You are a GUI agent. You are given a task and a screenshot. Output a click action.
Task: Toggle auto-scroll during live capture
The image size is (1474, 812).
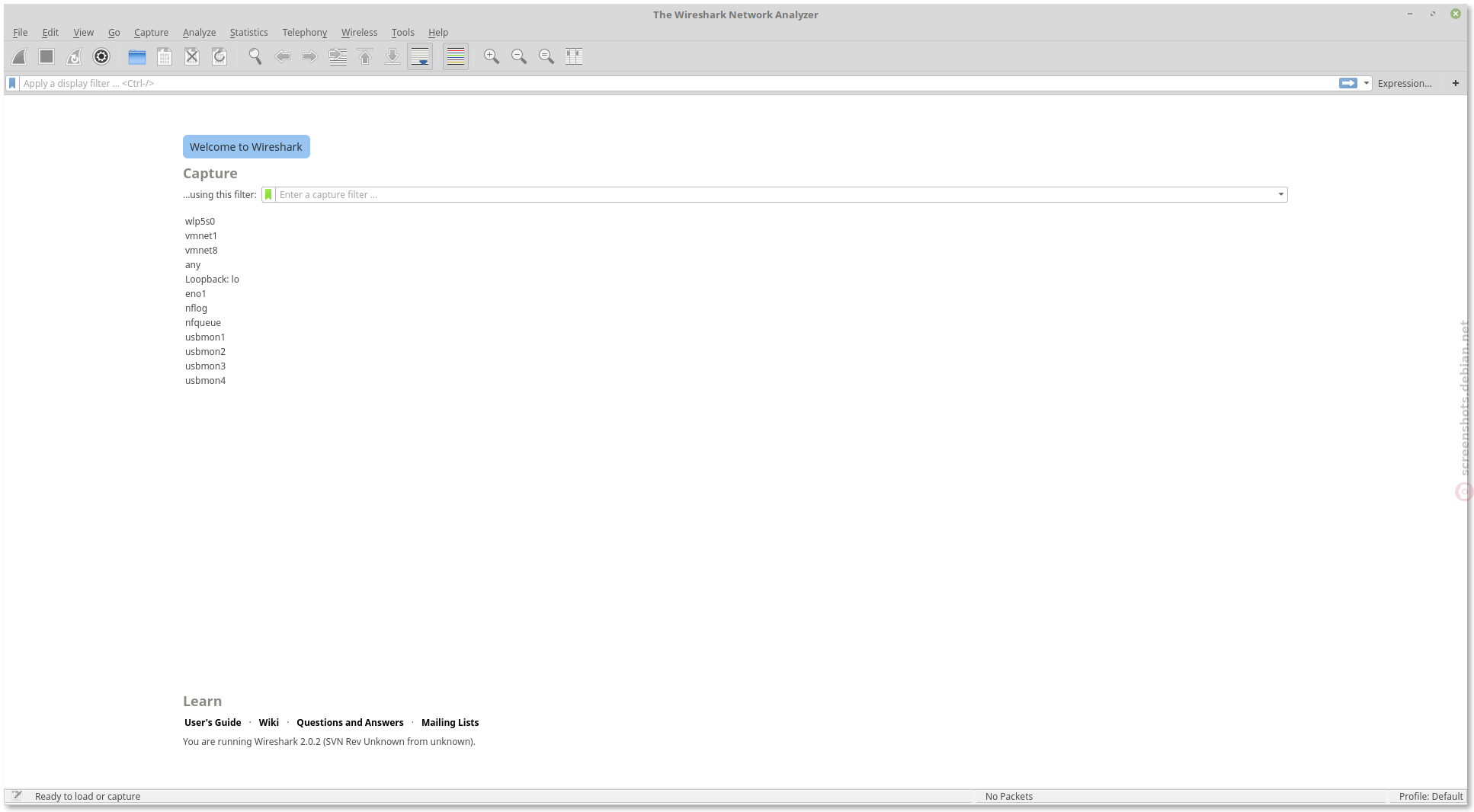[420, 56]
